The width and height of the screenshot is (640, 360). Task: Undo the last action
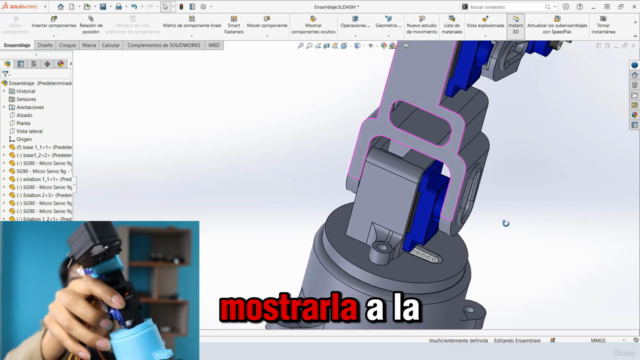pyautogui.click(x=134, y=7)
